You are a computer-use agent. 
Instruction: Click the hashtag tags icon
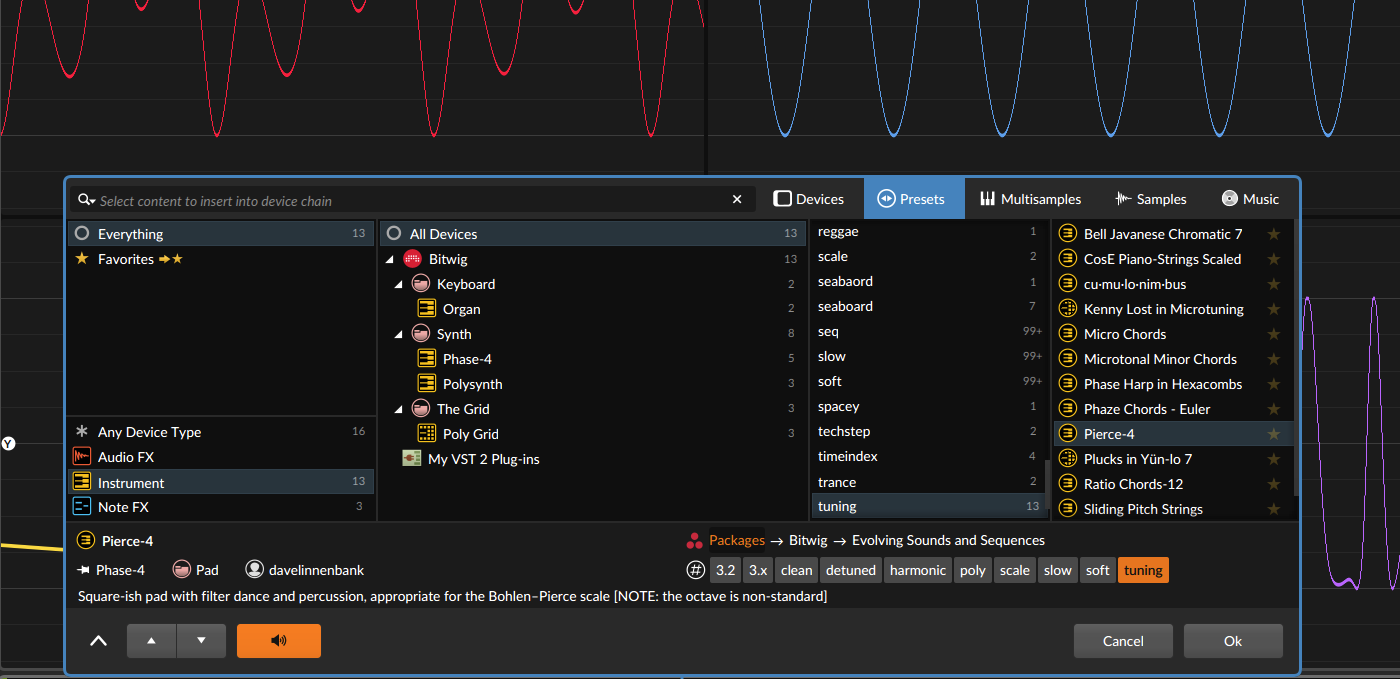coord(696,570)
